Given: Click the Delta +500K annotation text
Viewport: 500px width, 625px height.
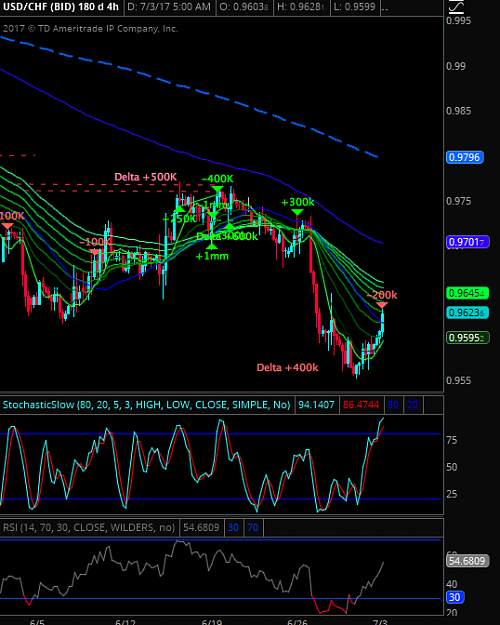Looking at the screenshot, I should click(145, 177).
